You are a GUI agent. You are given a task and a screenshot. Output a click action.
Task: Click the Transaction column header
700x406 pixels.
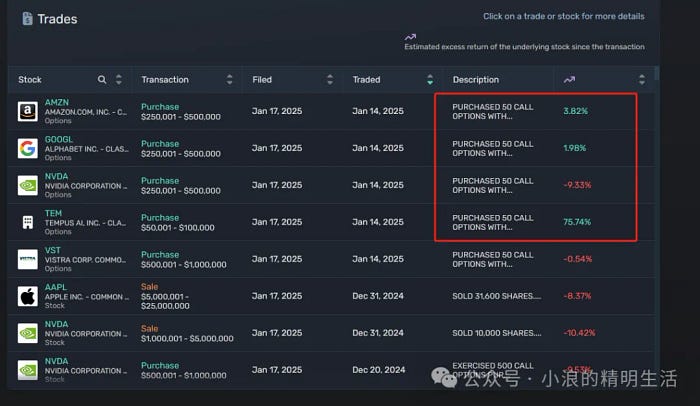[165, 80]
